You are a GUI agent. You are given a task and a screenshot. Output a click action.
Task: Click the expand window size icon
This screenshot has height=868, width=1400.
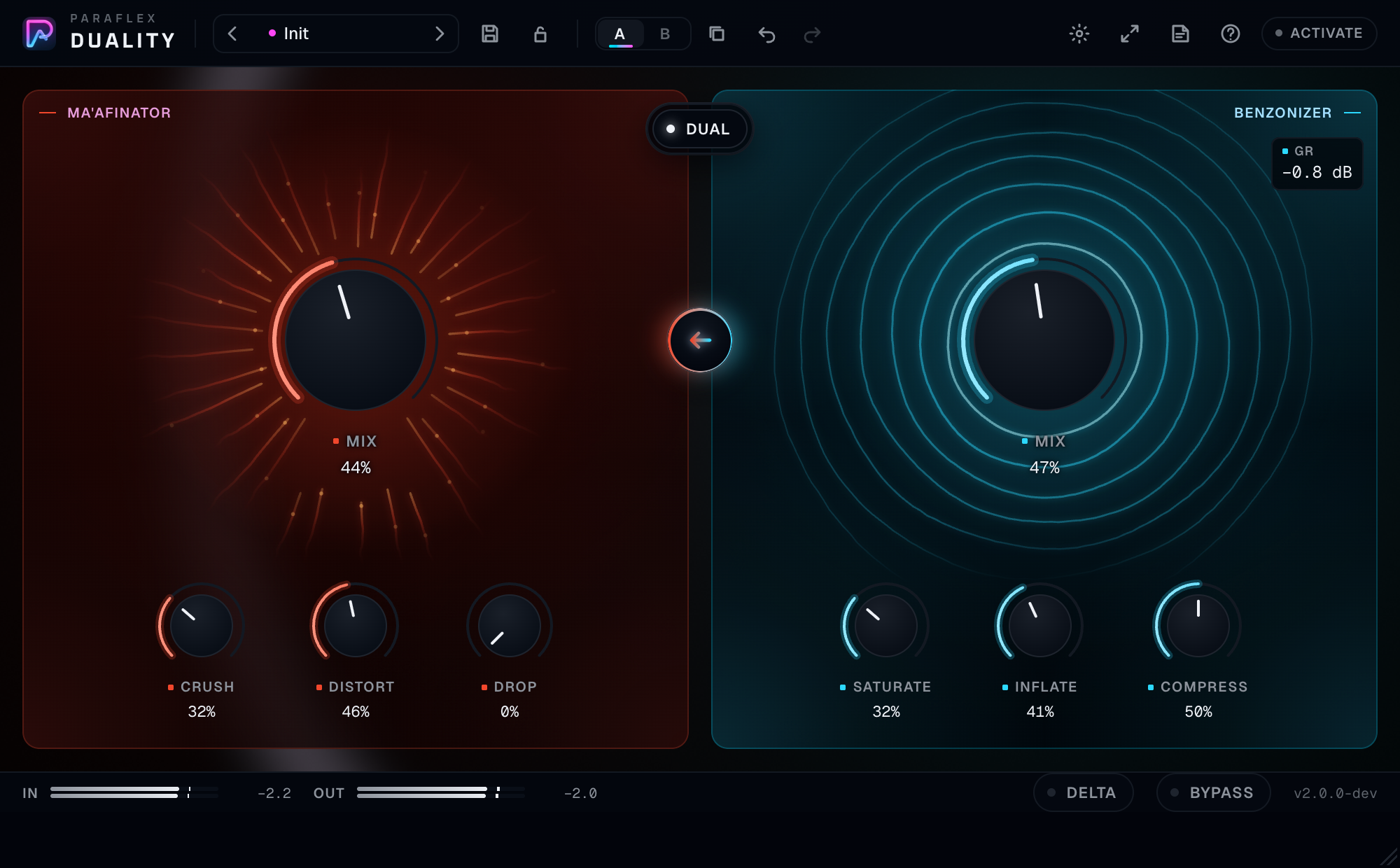pos(1130,34)
